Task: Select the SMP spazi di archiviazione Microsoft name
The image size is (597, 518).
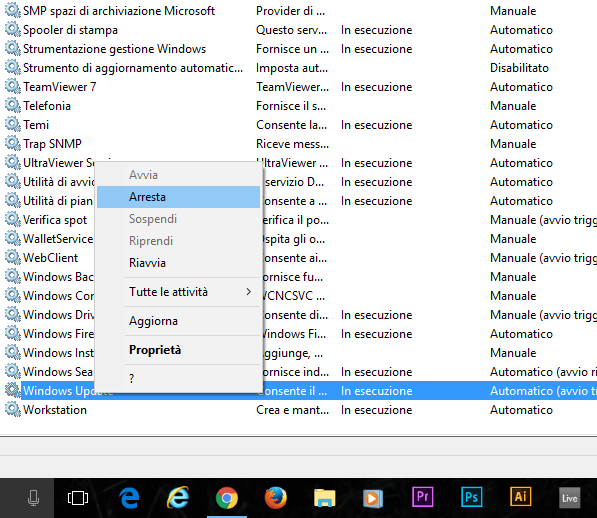Action: pyautogui.click(x=119, y=11)
